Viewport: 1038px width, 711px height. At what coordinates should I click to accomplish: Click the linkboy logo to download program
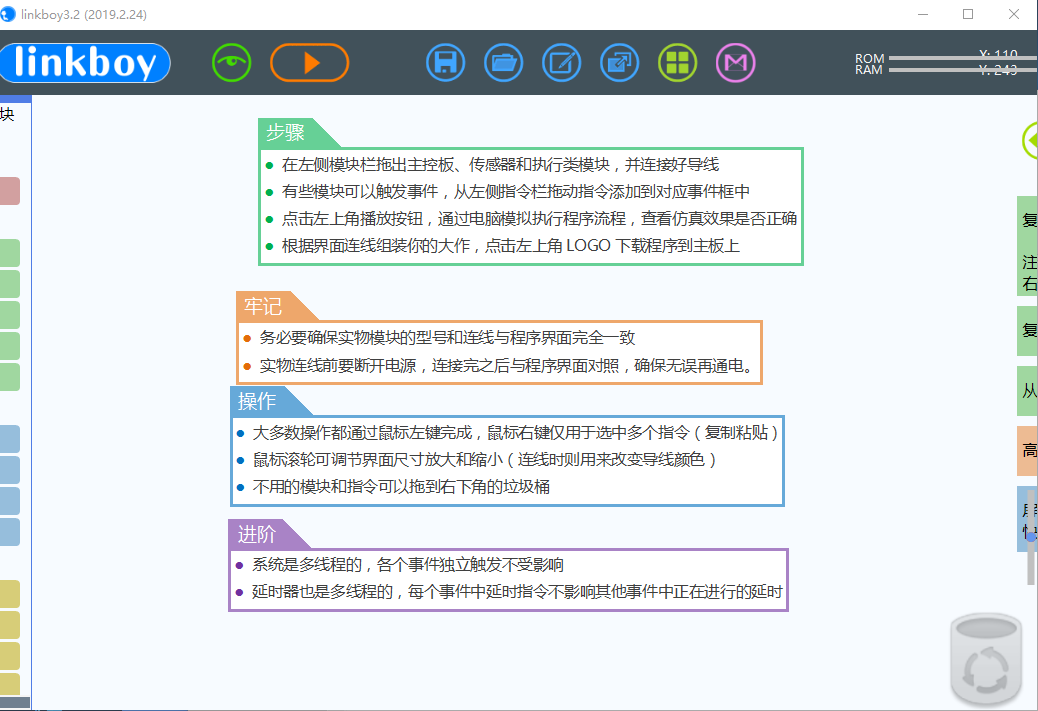click(x=85, y=63)
